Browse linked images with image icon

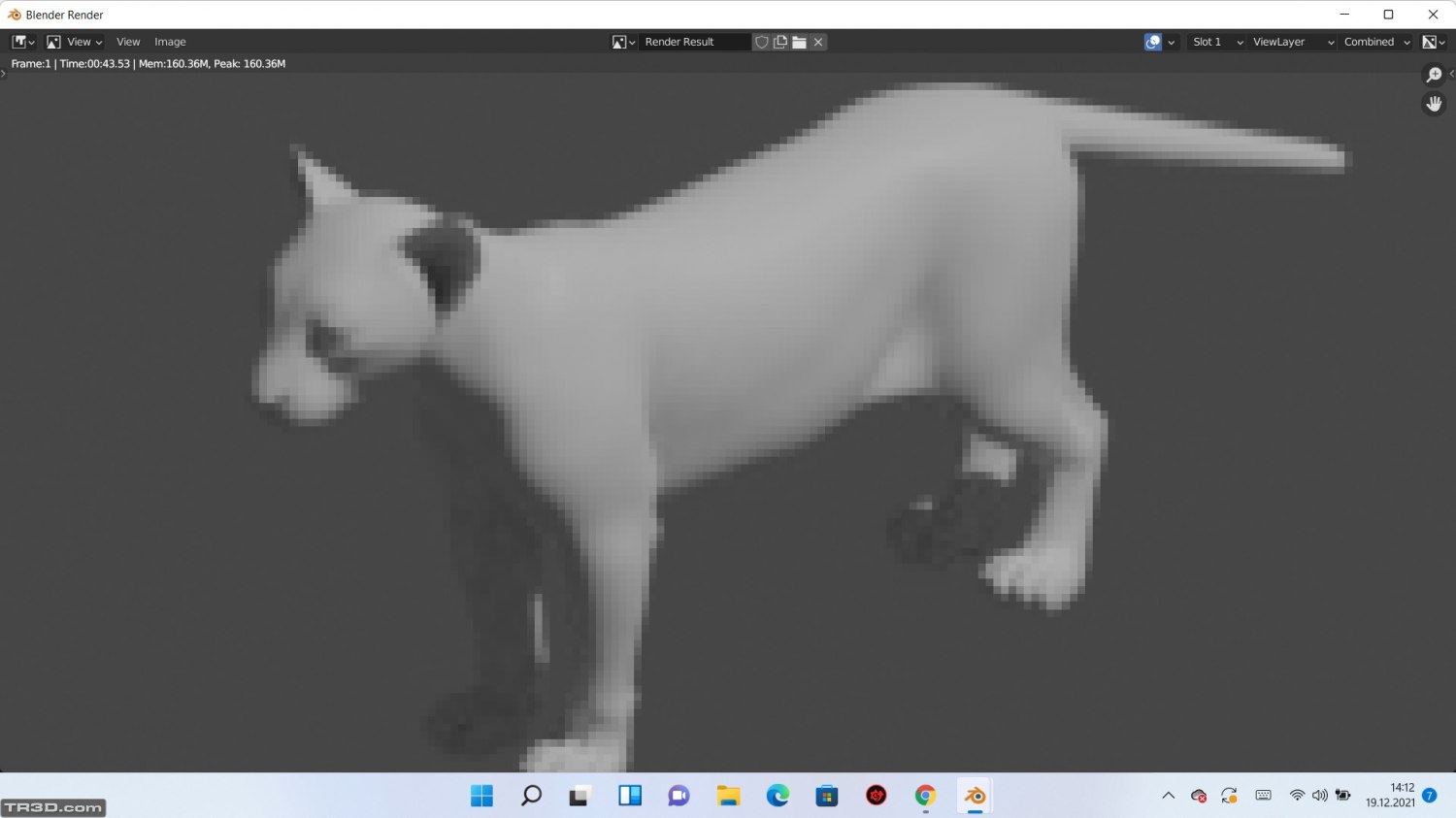click(623, 42)
